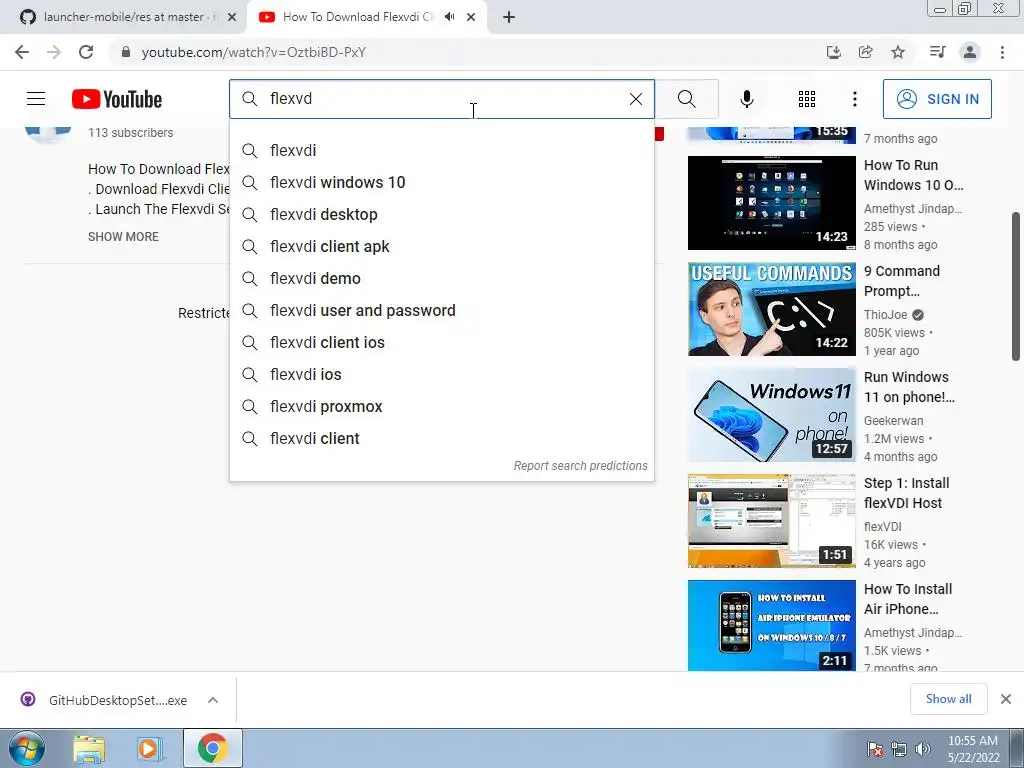Bookmark this page with star icon
Viewport: 1024px width, 768px height.
pyautogui.click(x=898, y=52)
